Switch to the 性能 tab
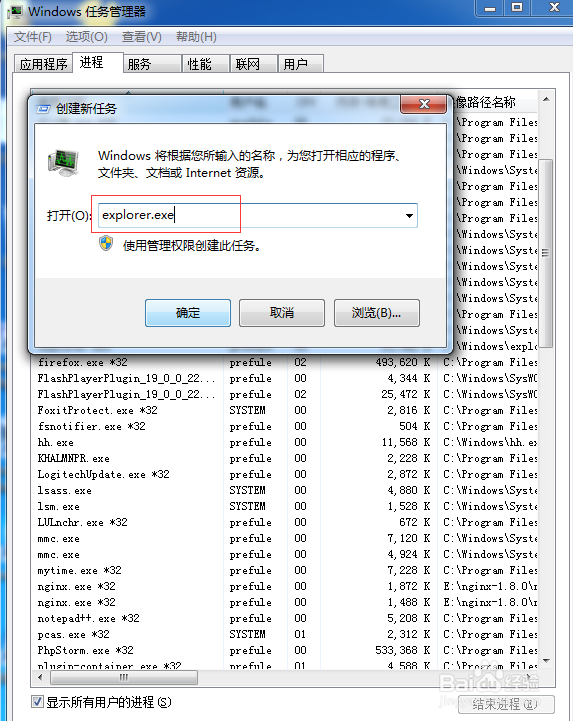Image resolution: width=573 pixels, height=721 pixels. [206, 64]
